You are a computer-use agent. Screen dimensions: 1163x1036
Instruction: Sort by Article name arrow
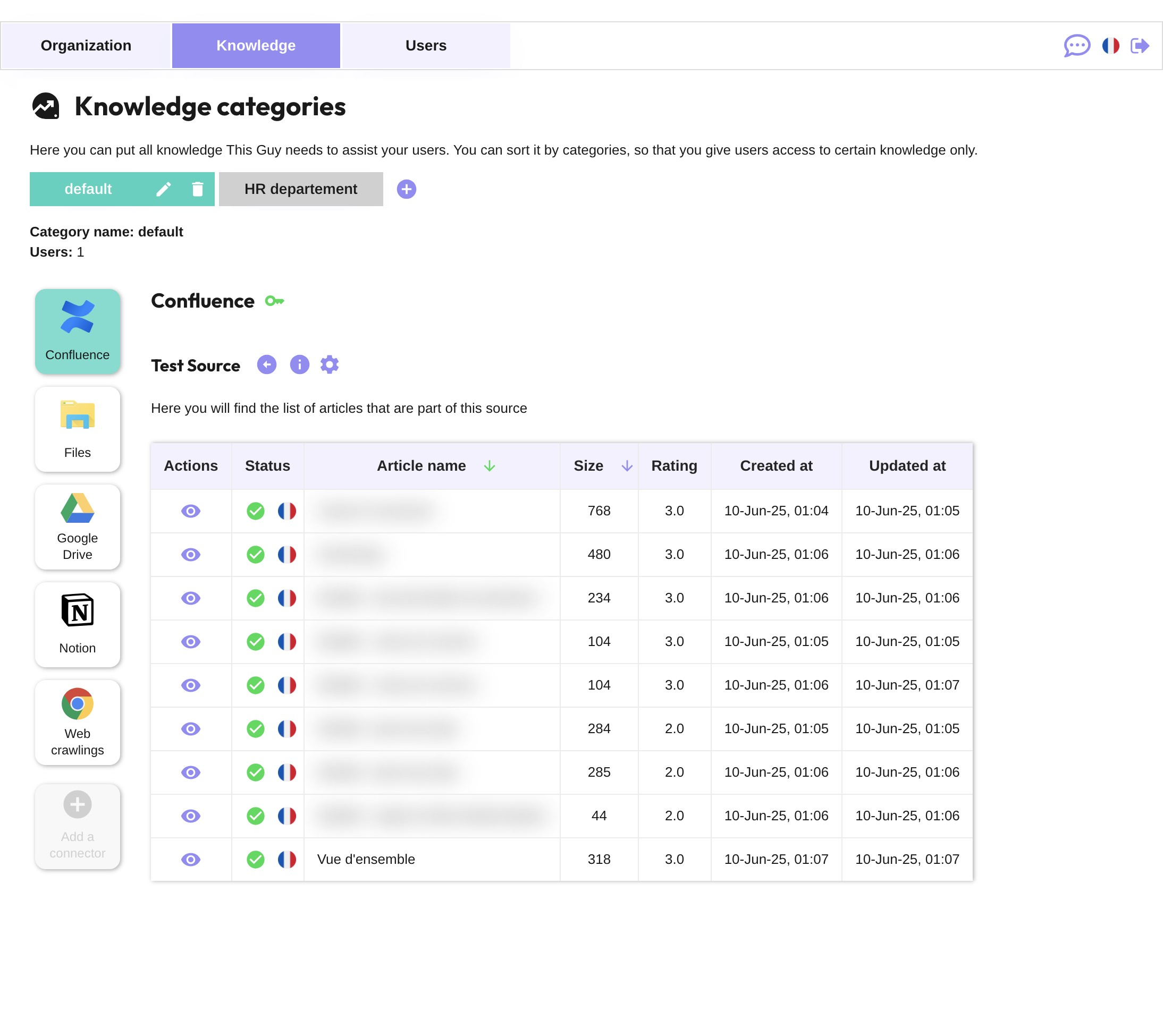[489, 466]
